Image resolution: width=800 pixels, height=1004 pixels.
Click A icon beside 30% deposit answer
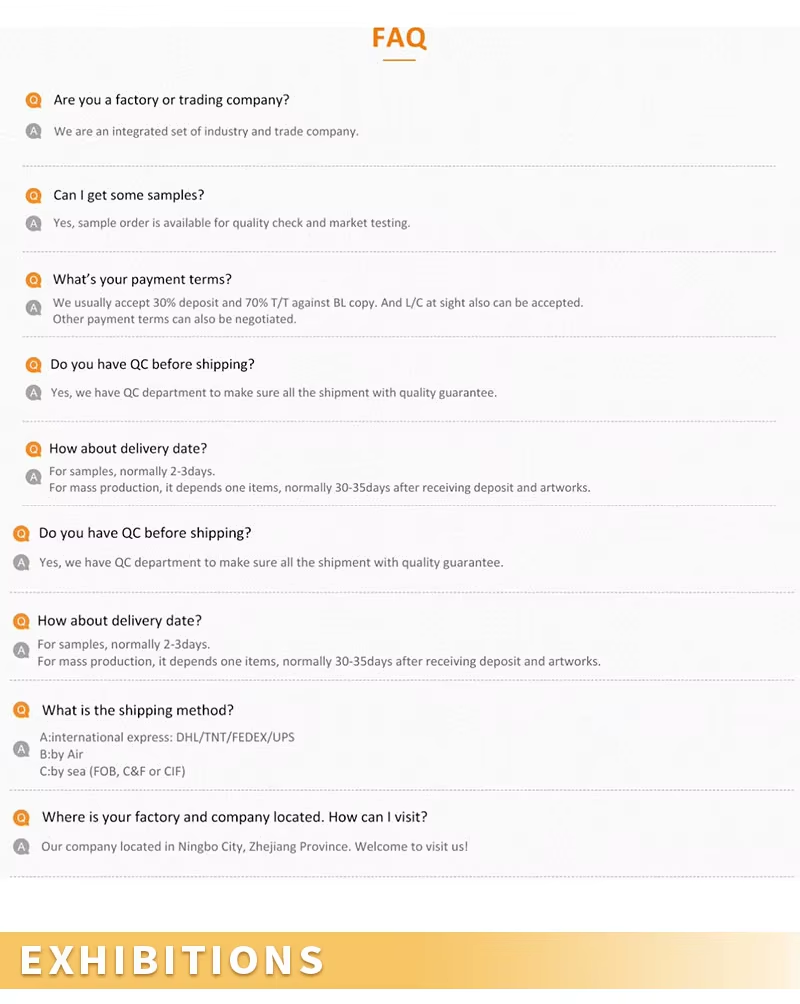(x=33, y=308)
